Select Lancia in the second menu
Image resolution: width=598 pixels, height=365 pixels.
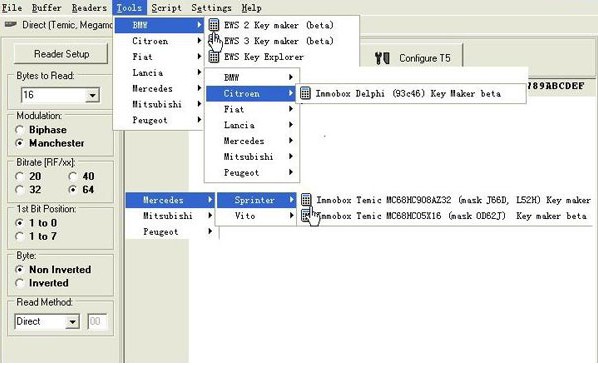252,125
